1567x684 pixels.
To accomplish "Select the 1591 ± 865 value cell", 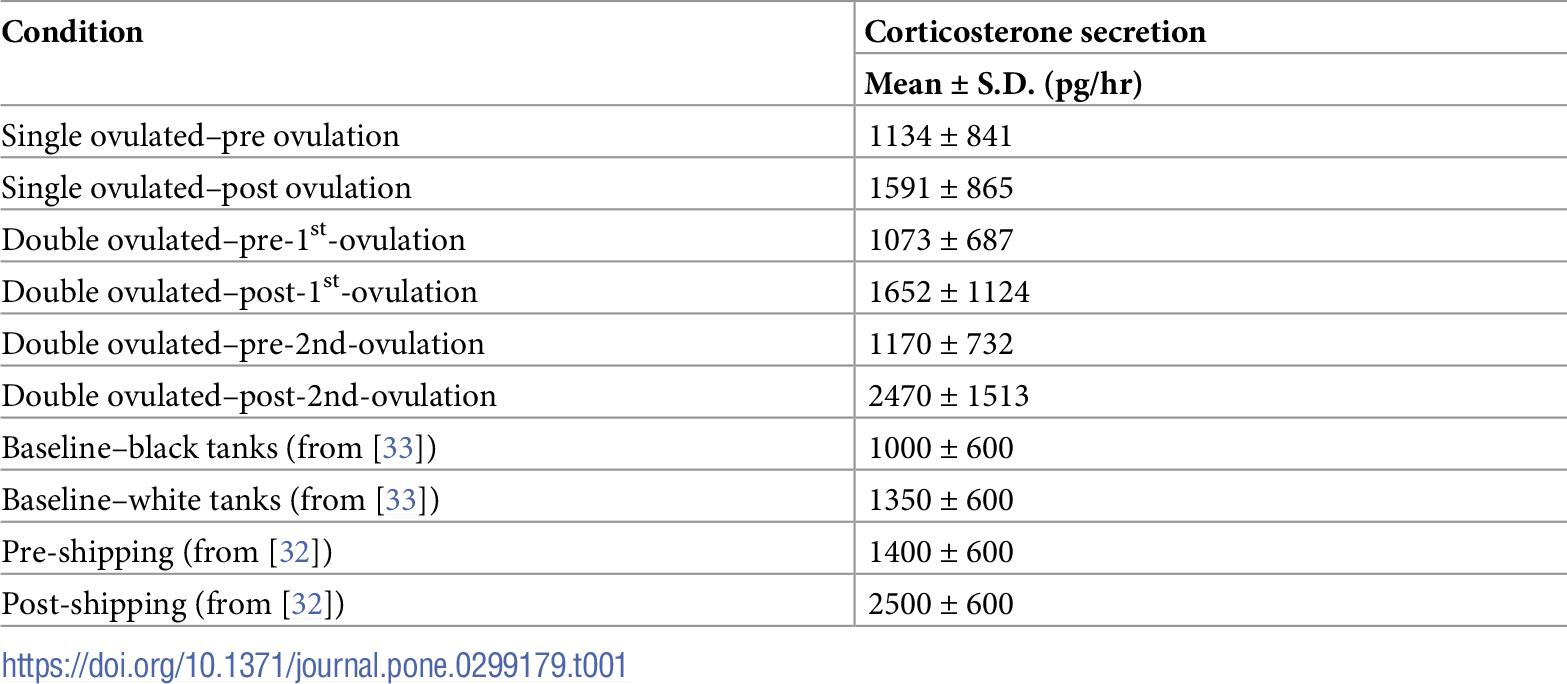I will [x=941, y=188].
